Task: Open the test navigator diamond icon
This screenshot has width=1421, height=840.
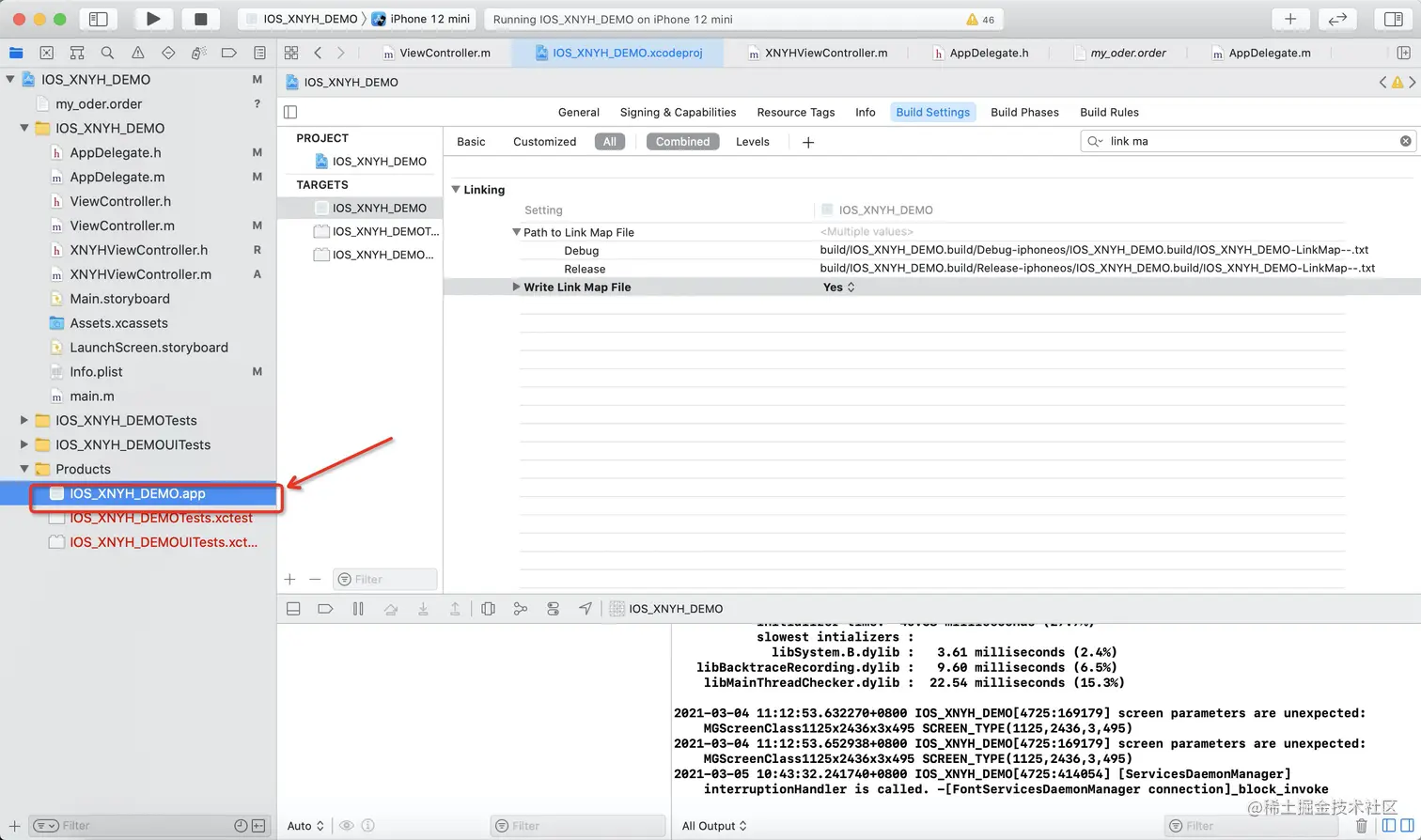Action: pos(168,53)
